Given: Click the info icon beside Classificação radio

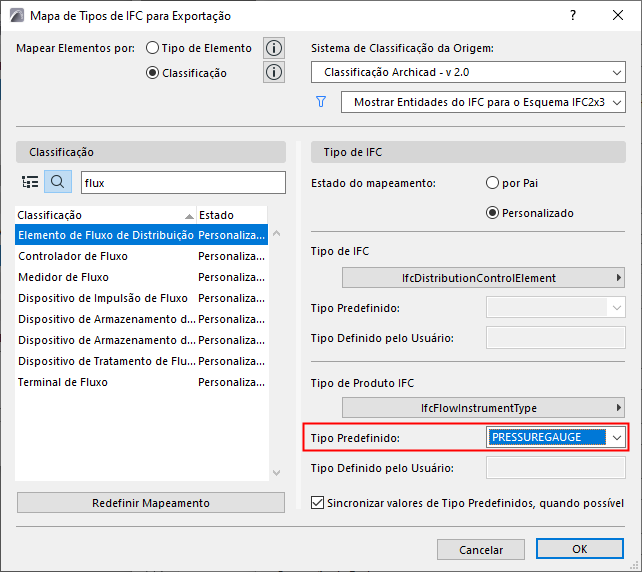Looking at the screenshot, I should 274,72.
